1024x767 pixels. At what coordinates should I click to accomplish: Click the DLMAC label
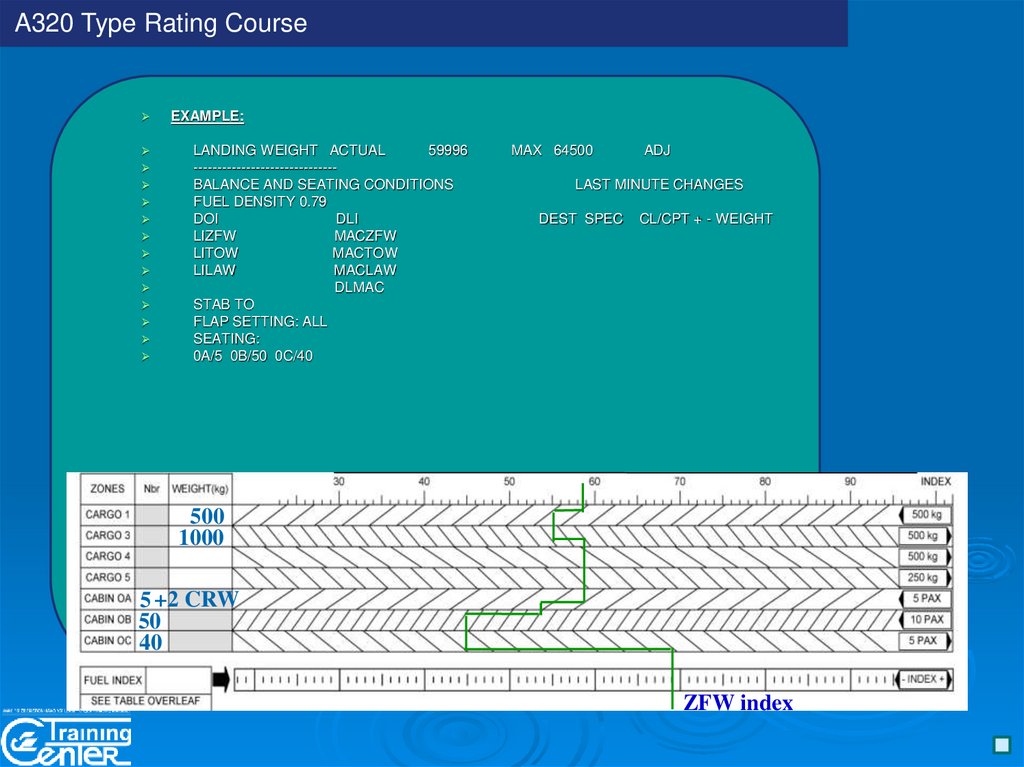pos(359,287)
